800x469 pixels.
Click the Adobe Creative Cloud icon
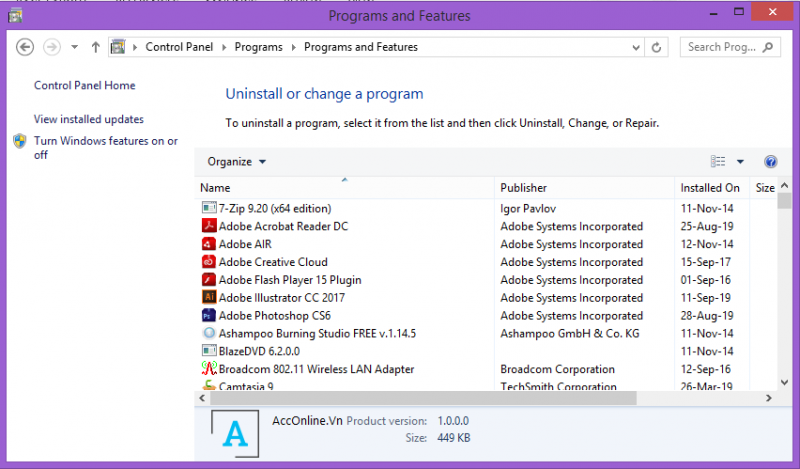(209, 261)
